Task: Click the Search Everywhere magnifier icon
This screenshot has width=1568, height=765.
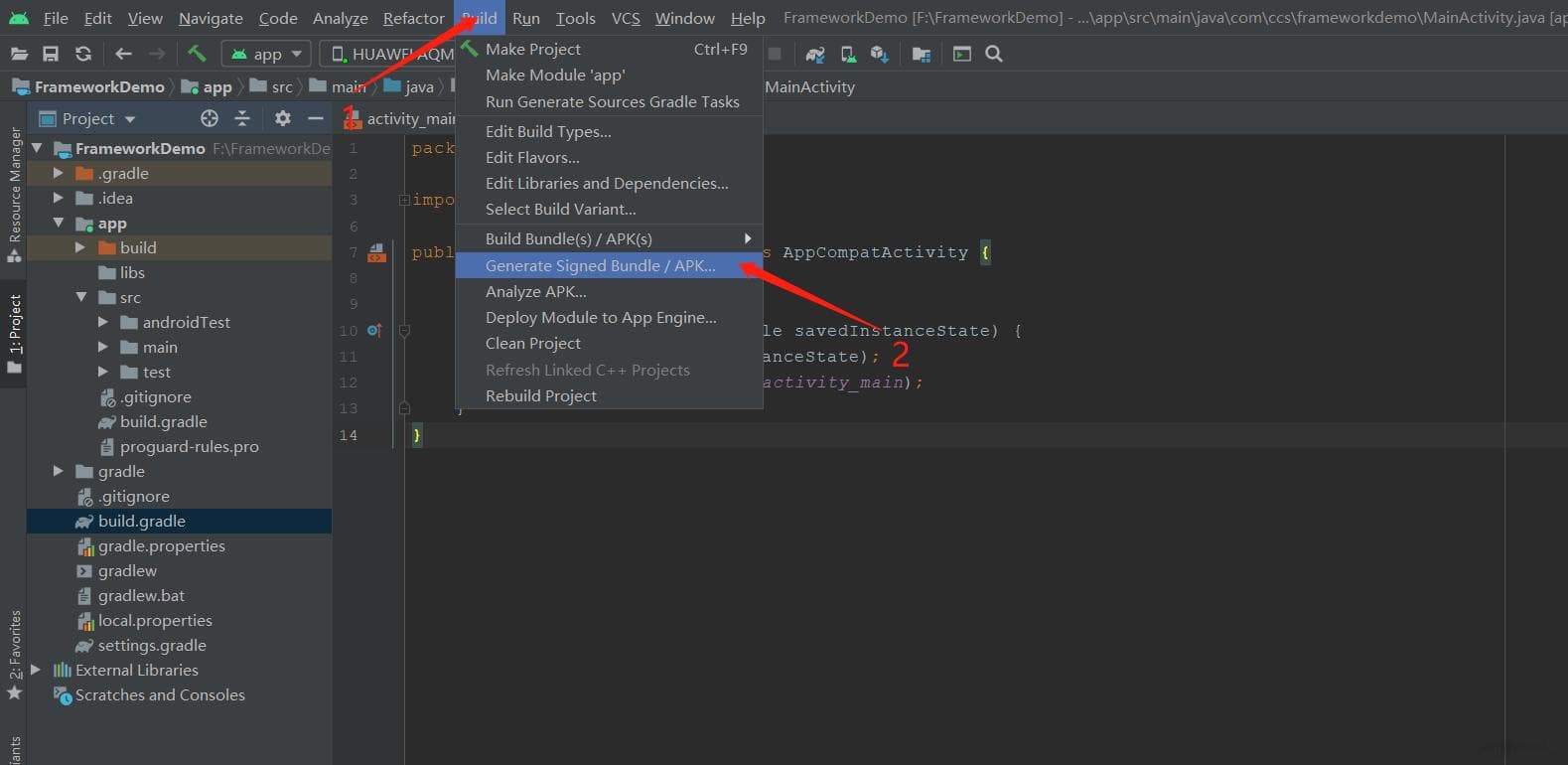Action: coord(994,54)
